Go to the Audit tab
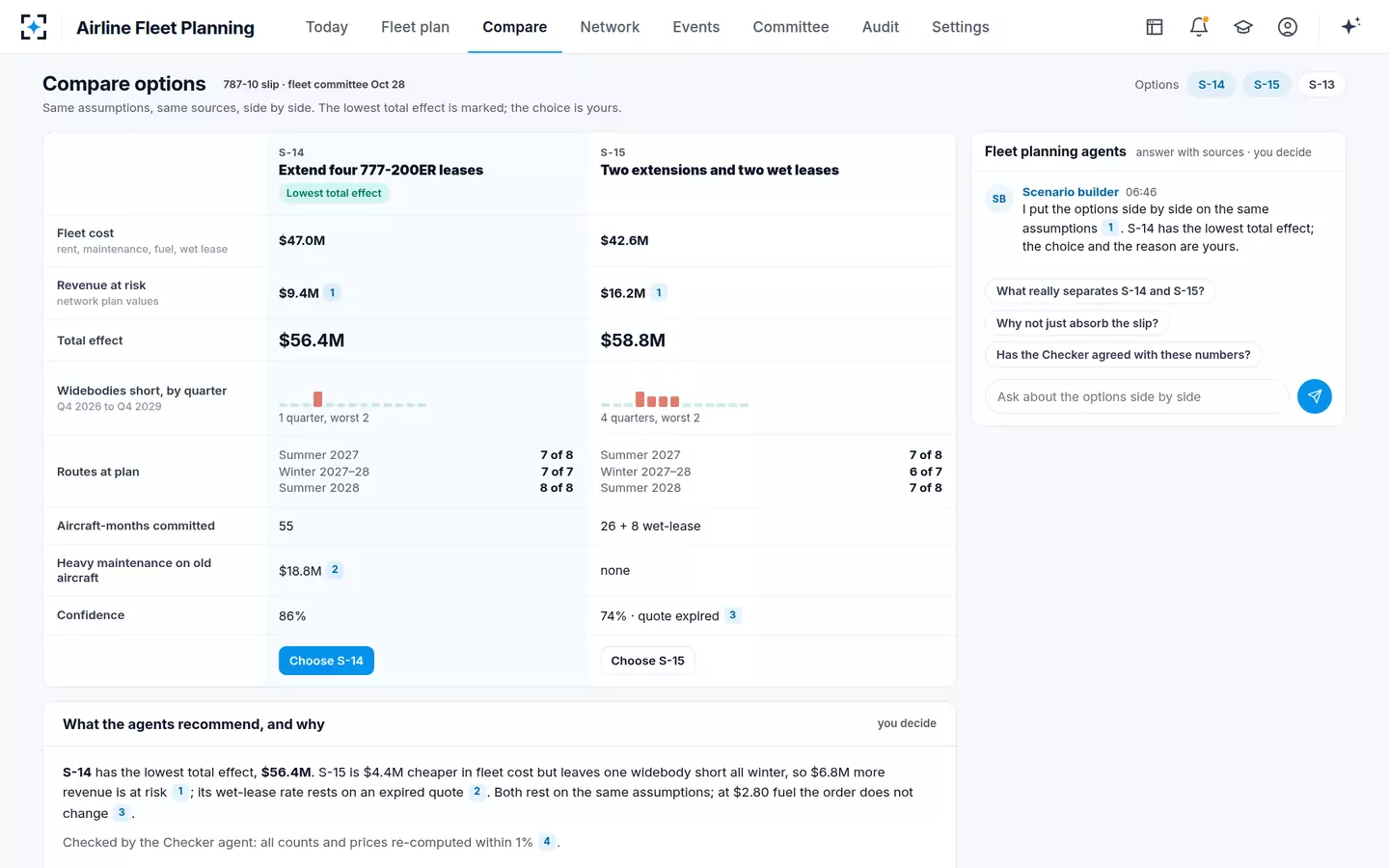The width and height of the screenshot is (1389, 868). point(881,27)
